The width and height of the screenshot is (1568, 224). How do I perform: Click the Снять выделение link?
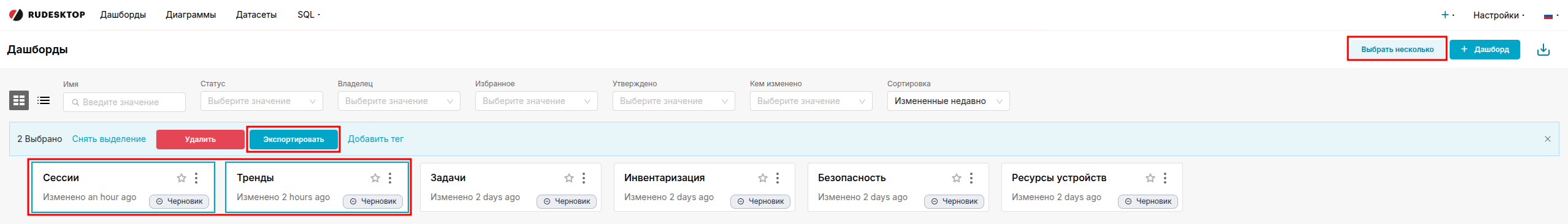(x=109, y=139)
